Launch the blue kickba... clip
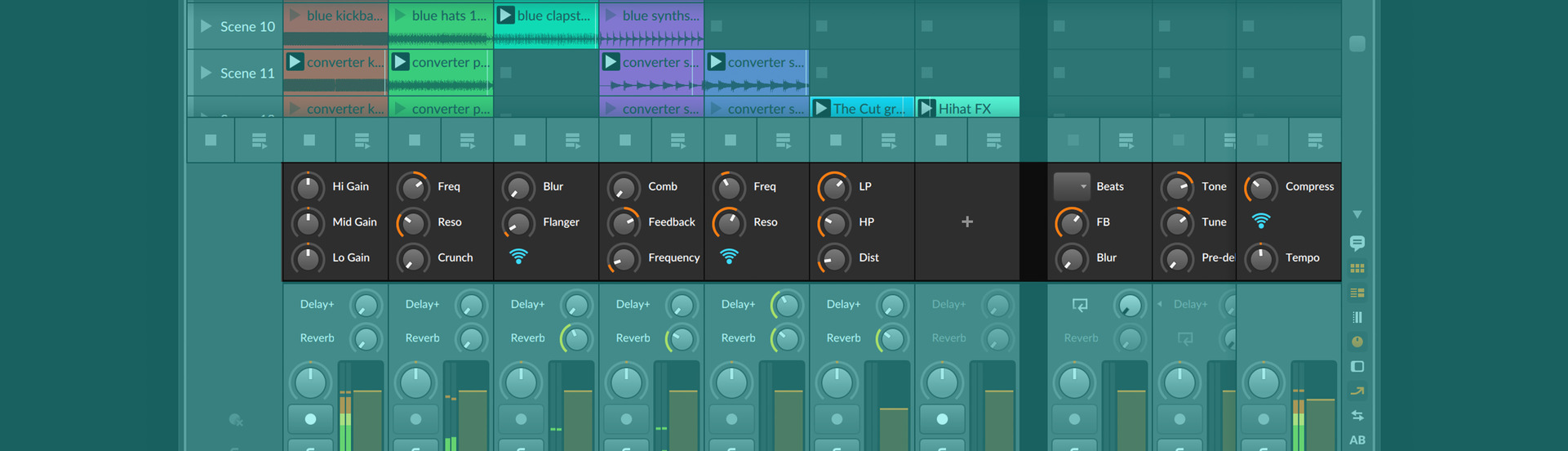This screenshot has height=451, width=1568. 295,16
